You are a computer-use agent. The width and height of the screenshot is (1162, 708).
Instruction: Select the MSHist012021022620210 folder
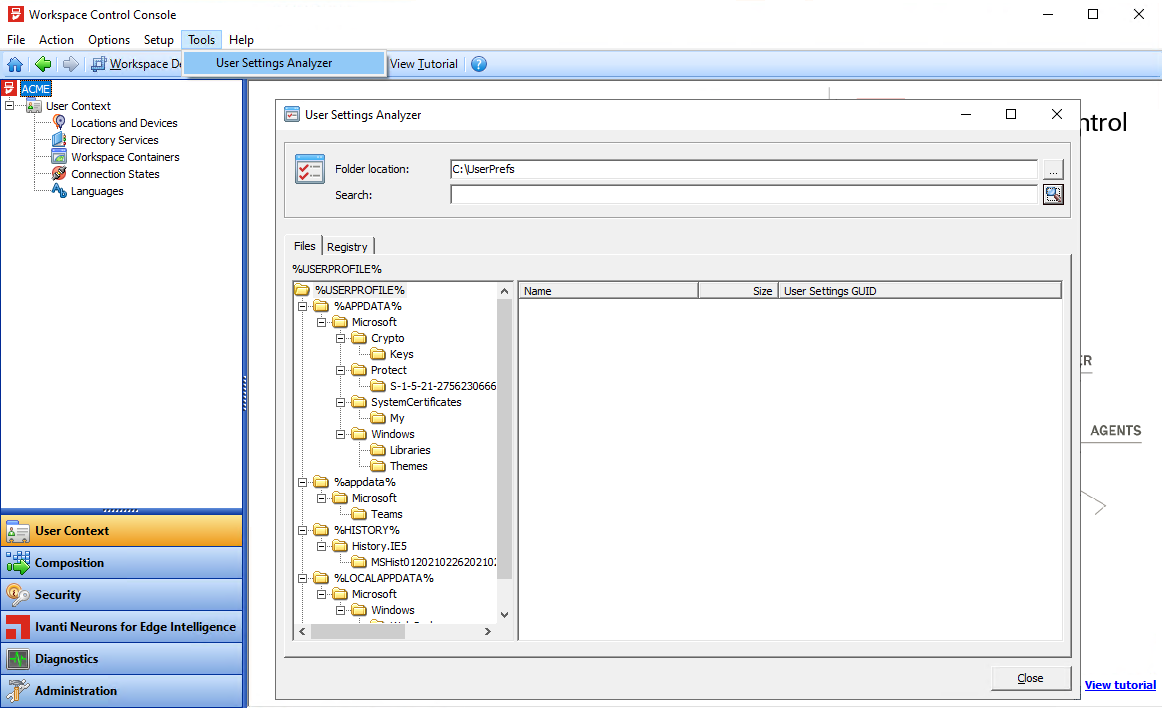point(434,562)
